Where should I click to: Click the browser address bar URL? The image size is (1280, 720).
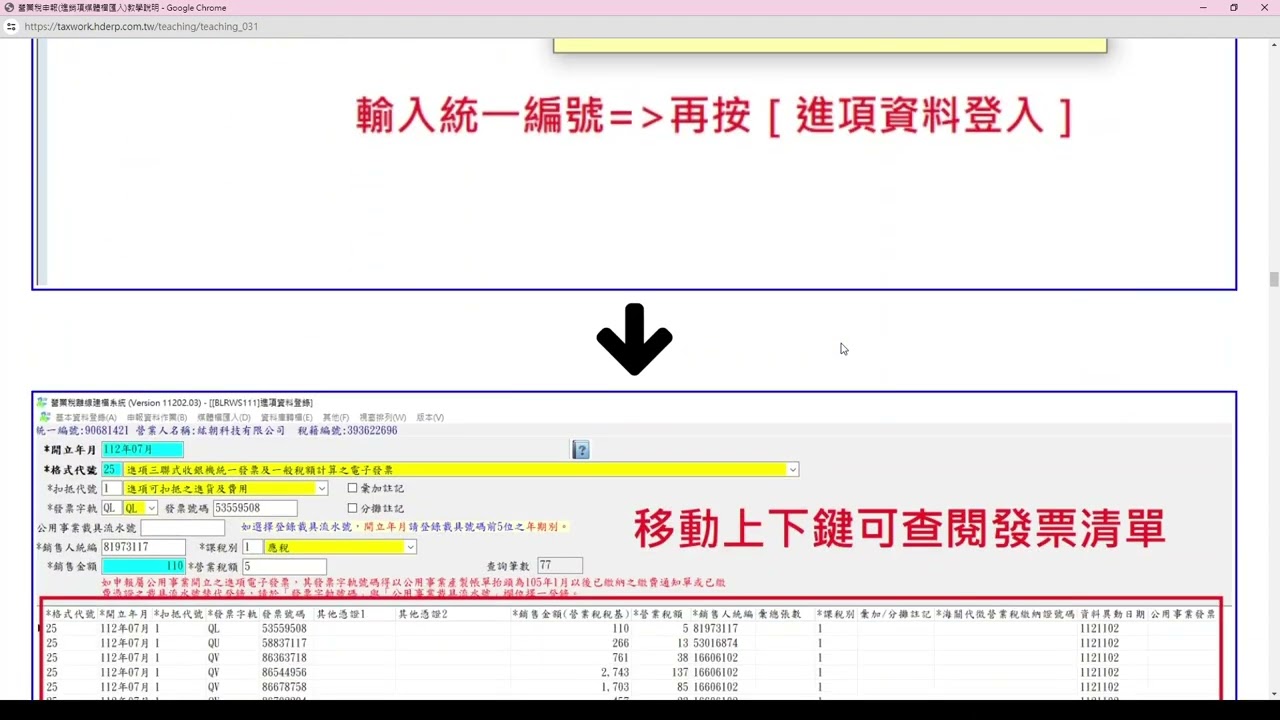click(141, 27)
